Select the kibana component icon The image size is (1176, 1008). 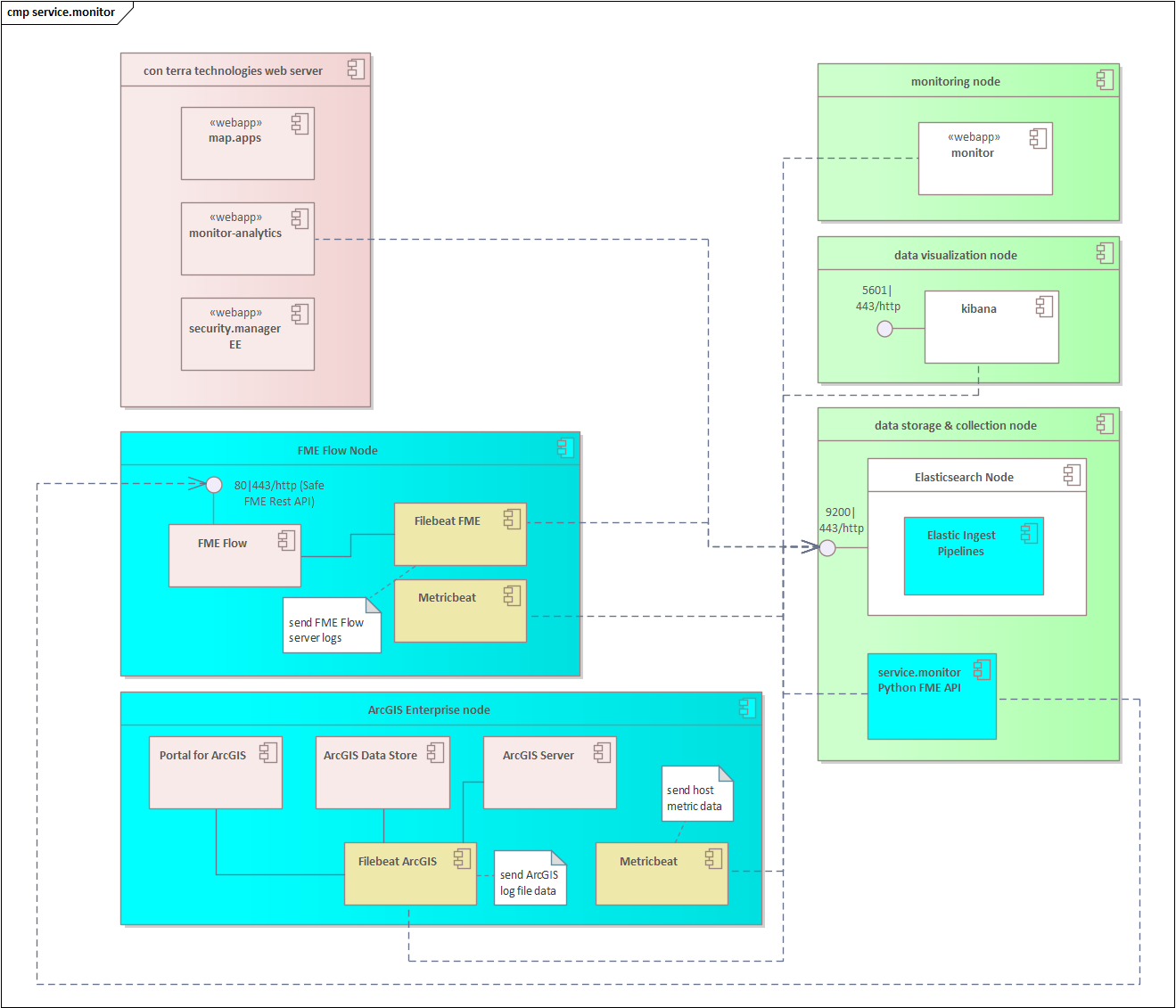pyautogui.click(x=1044, y=307)
